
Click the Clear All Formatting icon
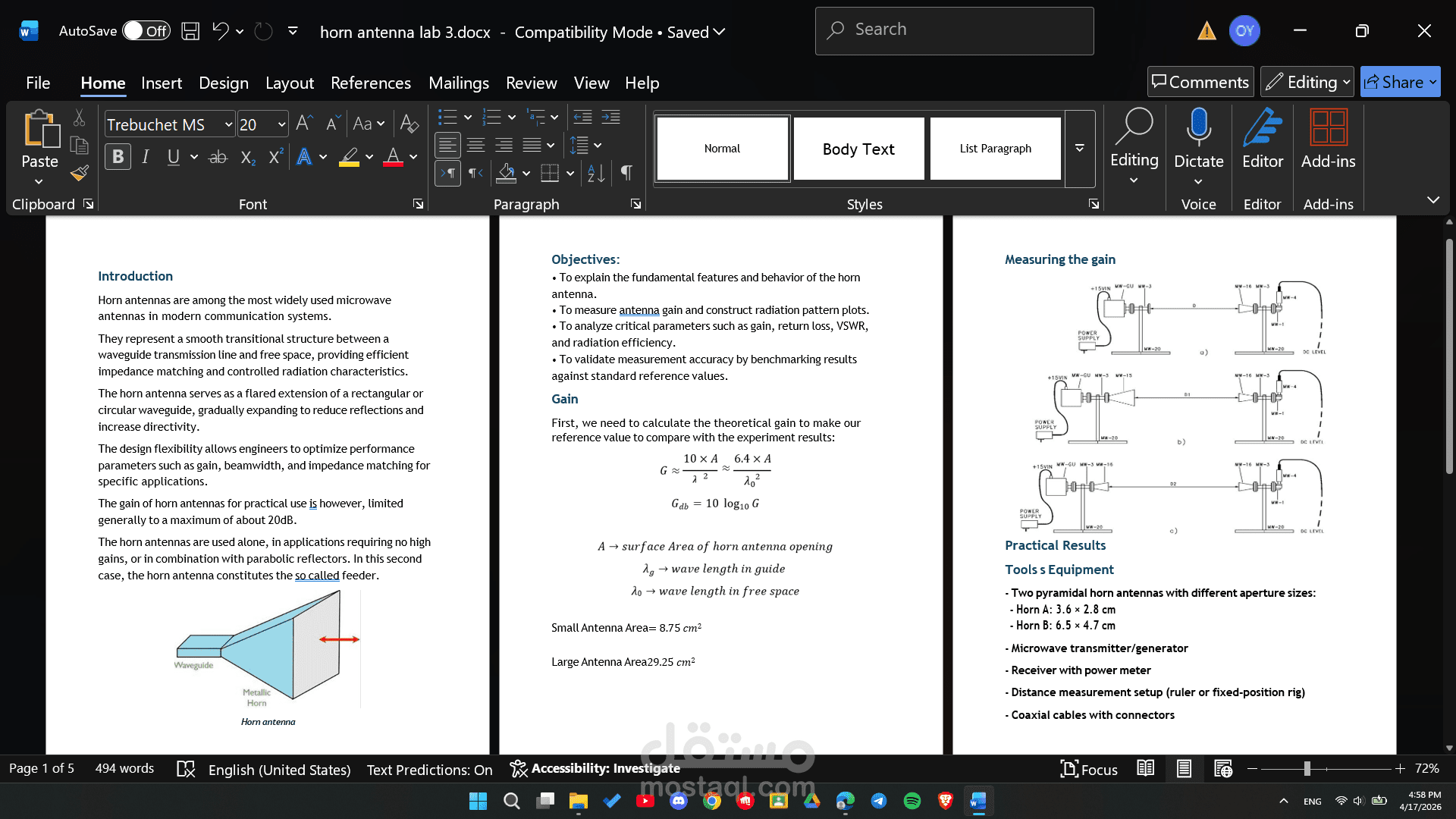[409, 123]
